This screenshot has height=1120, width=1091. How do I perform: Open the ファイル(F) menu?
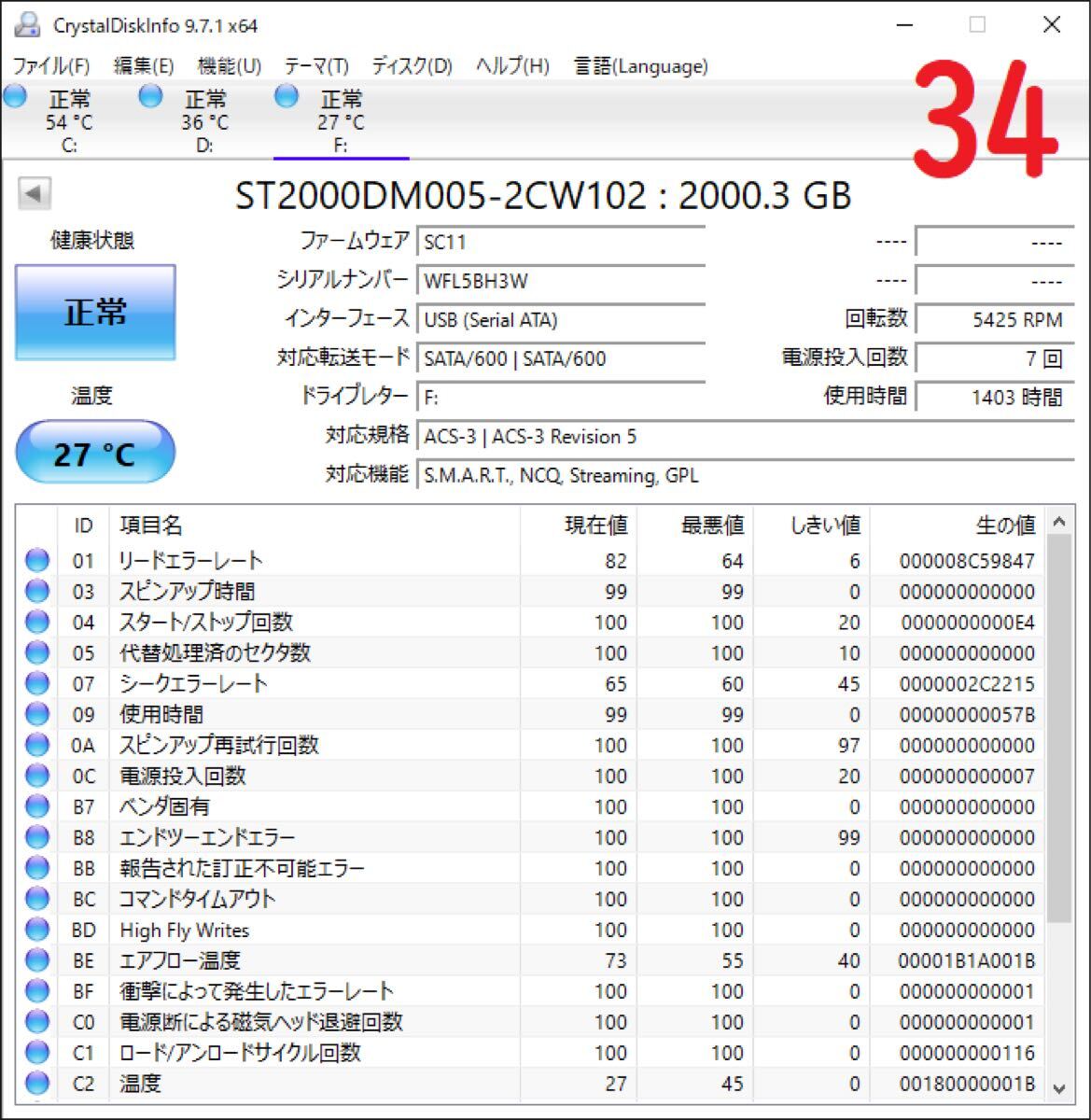[x=50, y=66]
